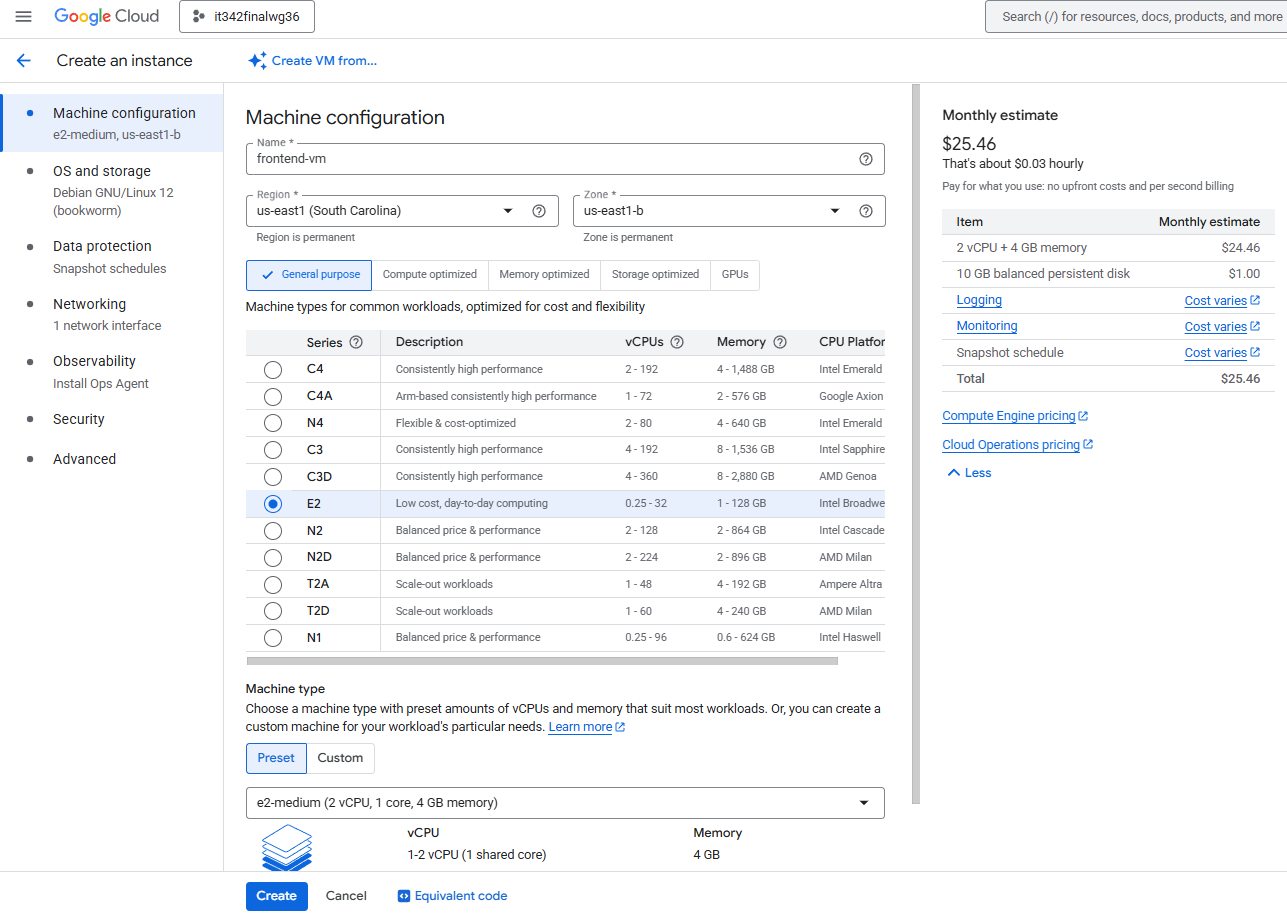Click the Memory column help icon
The image size is (1287, 914).
click(780, 342)
